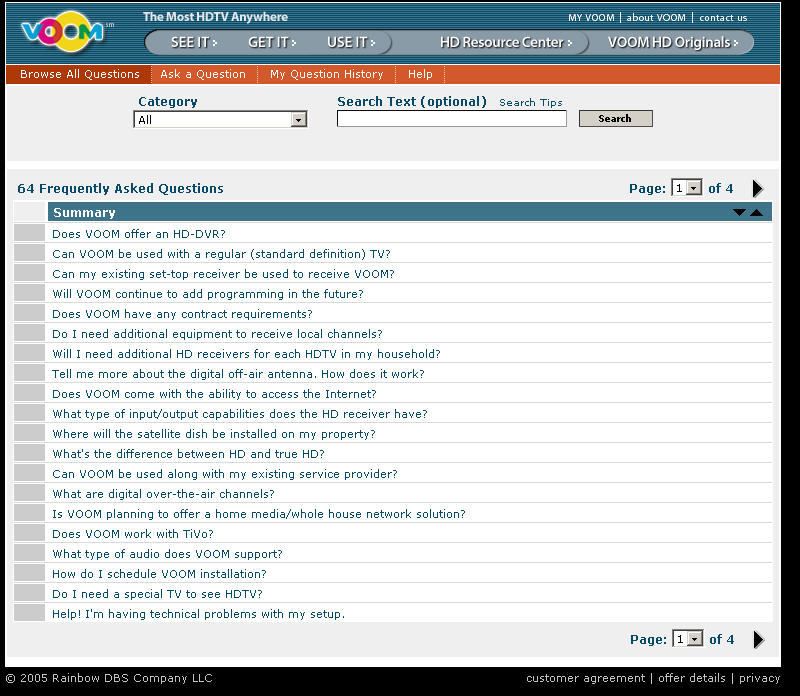Viewport: 800px width, 696px height.
Task: Open the GET IT menu
Action: coord(272,42)
